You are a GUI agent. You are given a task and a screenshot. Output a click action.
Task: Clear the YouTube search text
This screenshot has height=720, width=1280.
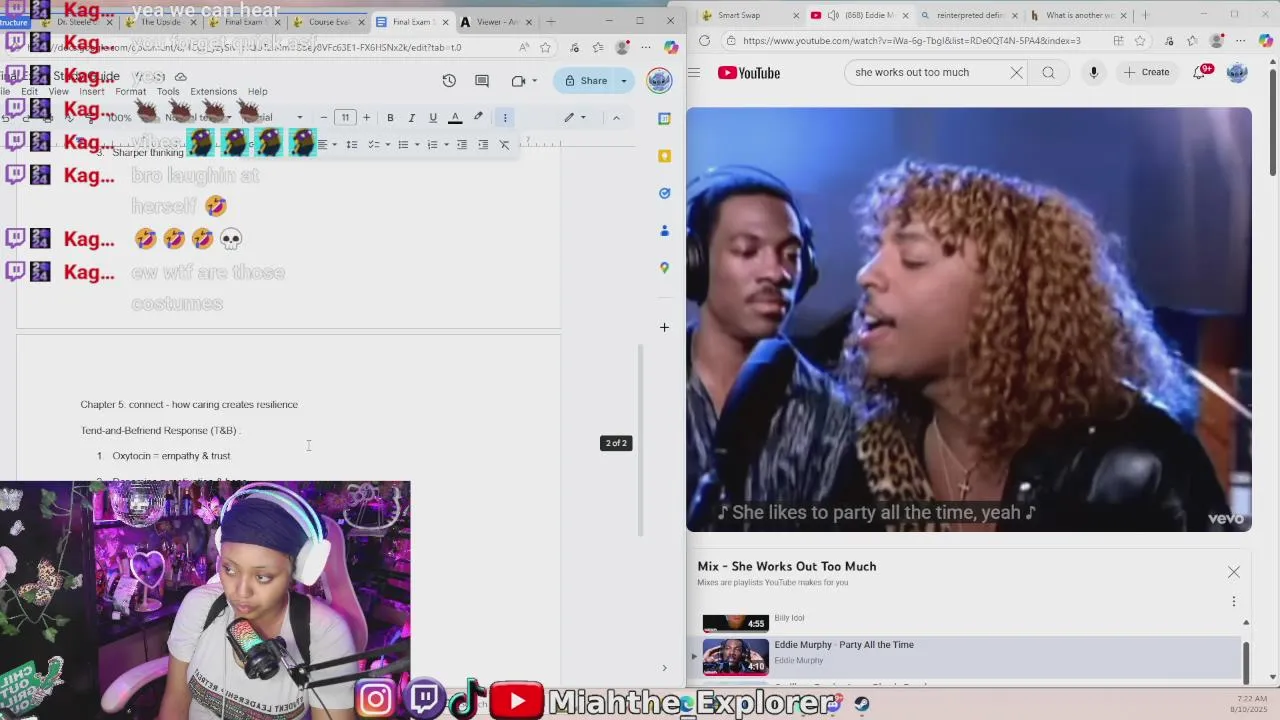pyautogui.click(x=1016, y=72)
